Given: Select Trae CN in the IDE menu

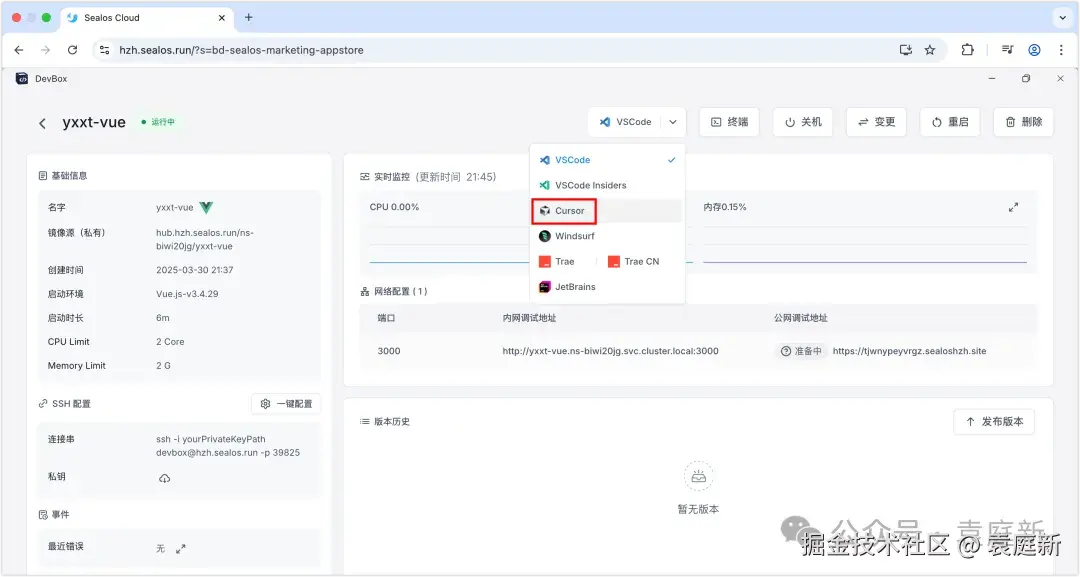Looking at the screenshot, I should 634,262.
